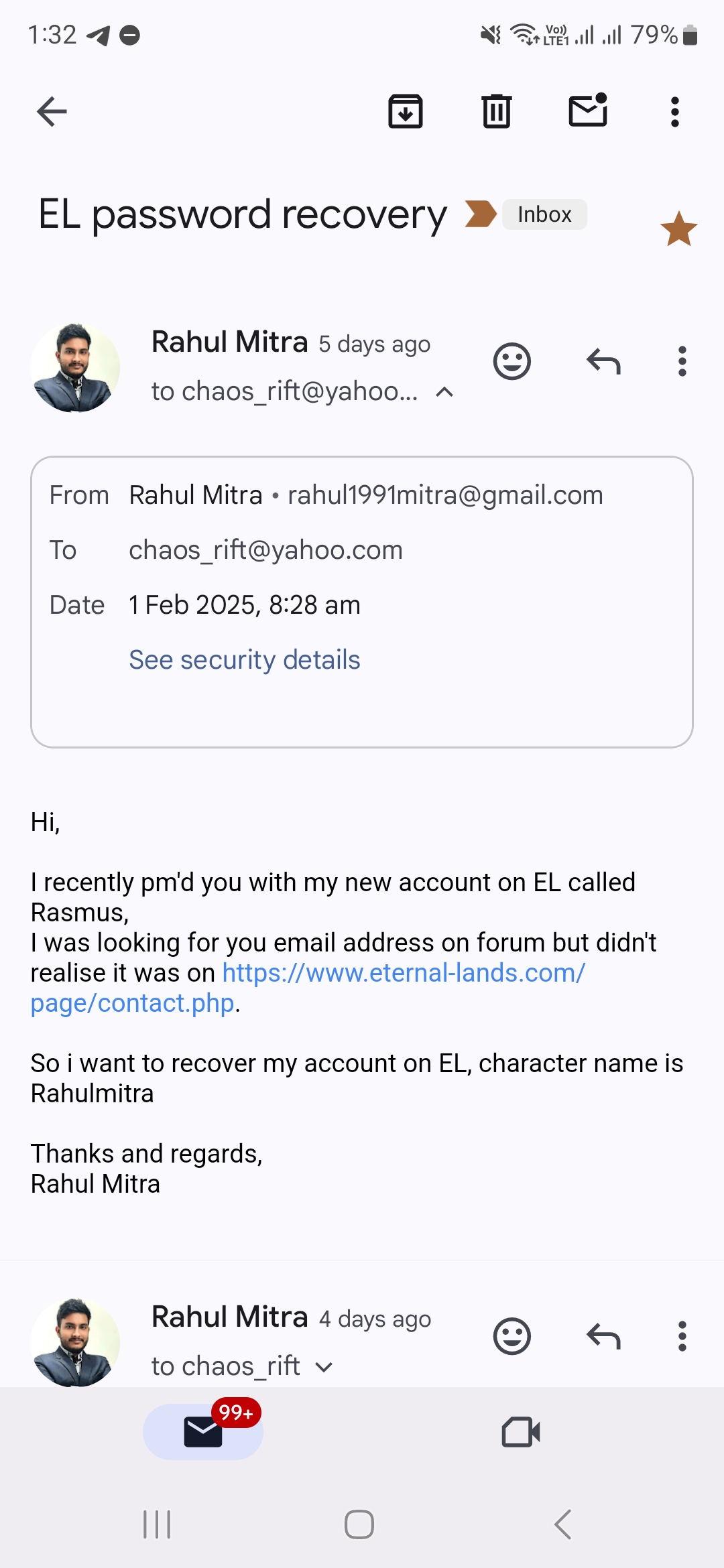This screenshot has width=724, height=1568.
Task: Mark the conversation as unread
Action: tap(588, 110)
